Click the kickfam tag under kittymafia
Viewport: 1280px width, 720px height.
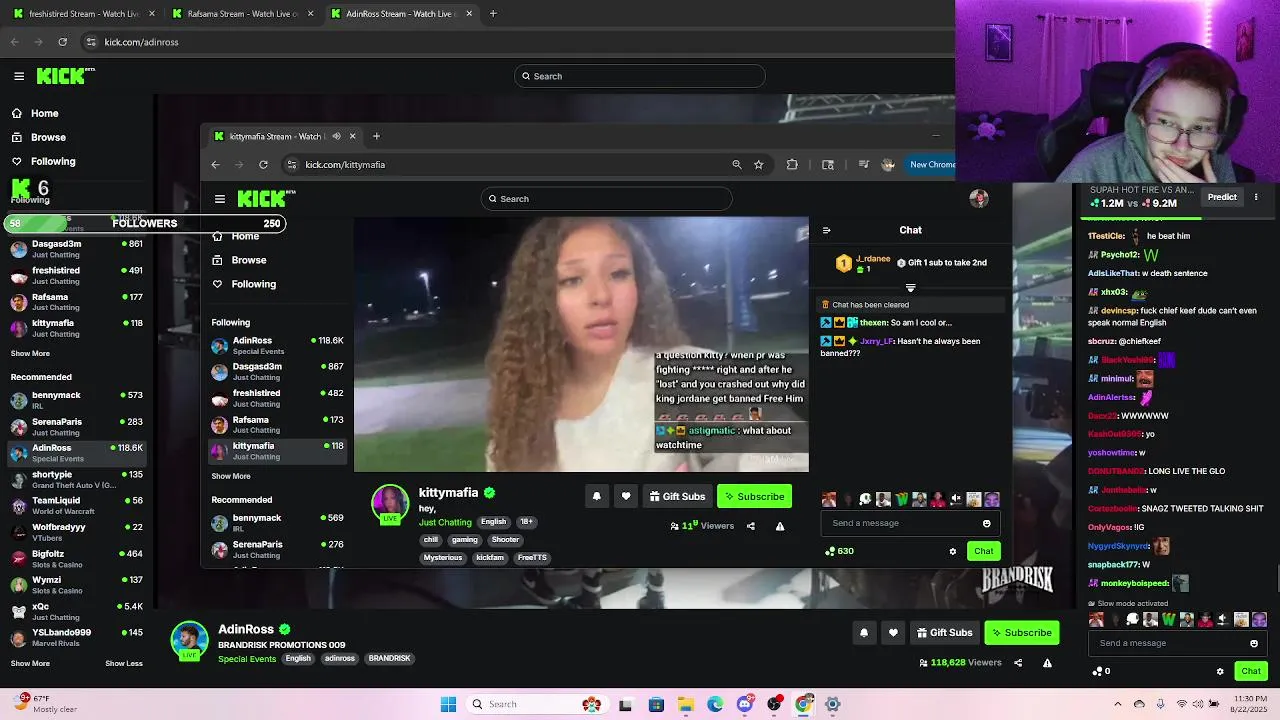pyautogui.click(x=490, y=557)
